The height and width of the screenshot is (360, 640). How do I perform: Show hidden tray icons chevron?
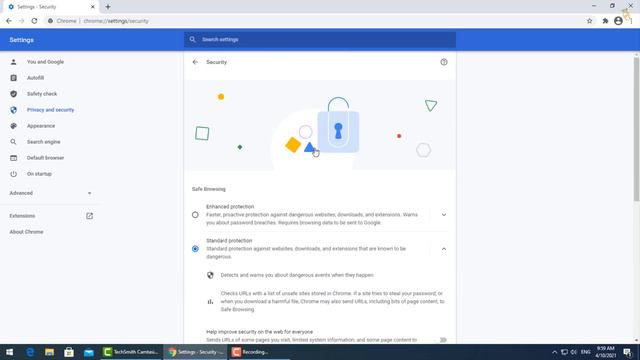(x=554, y=352)
